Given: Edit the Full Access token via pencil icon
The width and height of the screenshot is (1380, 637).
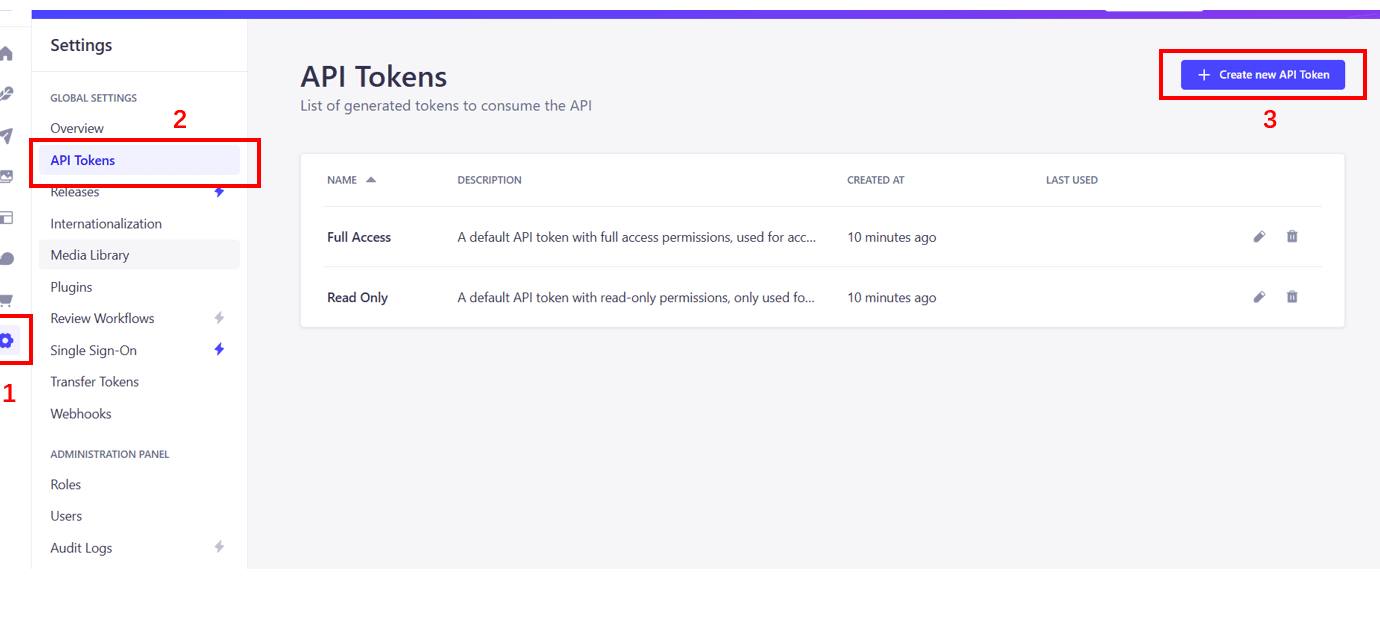Looking at the screenshot, I should [1259, 236].
